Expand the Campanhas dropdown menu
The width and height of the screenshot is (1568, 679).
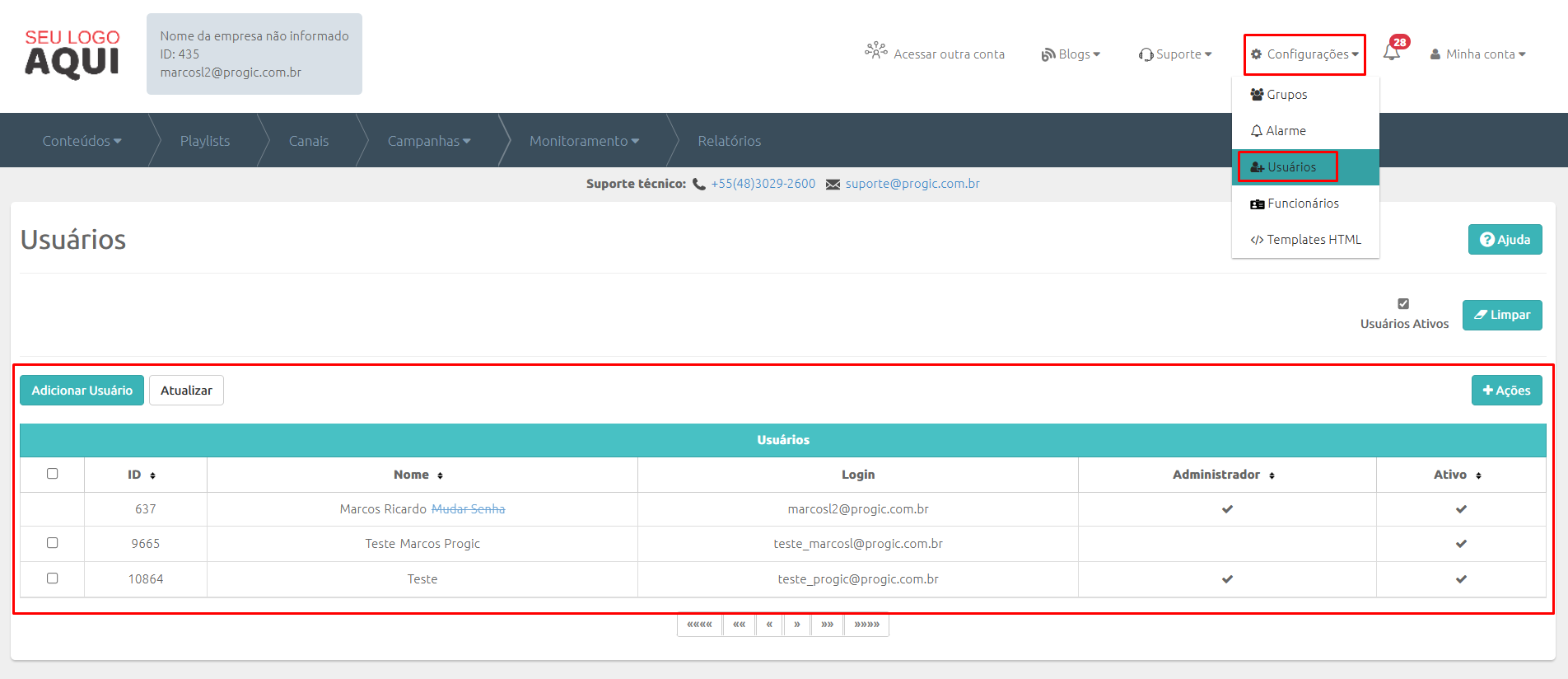[429, 141]
